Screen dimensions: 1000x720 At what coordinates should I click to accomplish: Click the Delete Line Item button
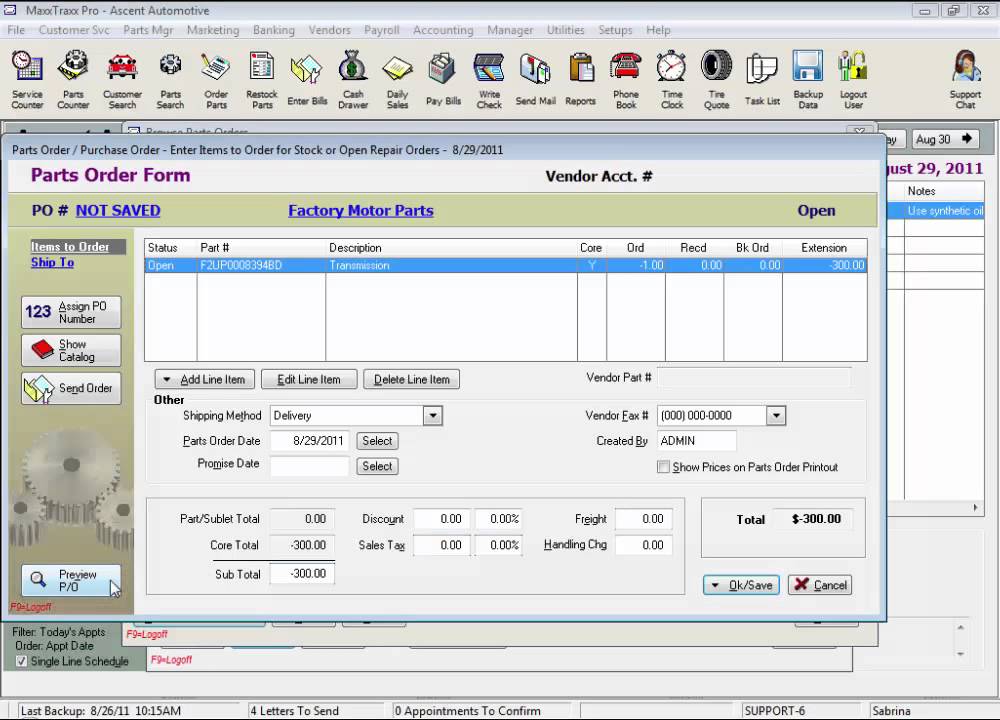click(411, 379)
